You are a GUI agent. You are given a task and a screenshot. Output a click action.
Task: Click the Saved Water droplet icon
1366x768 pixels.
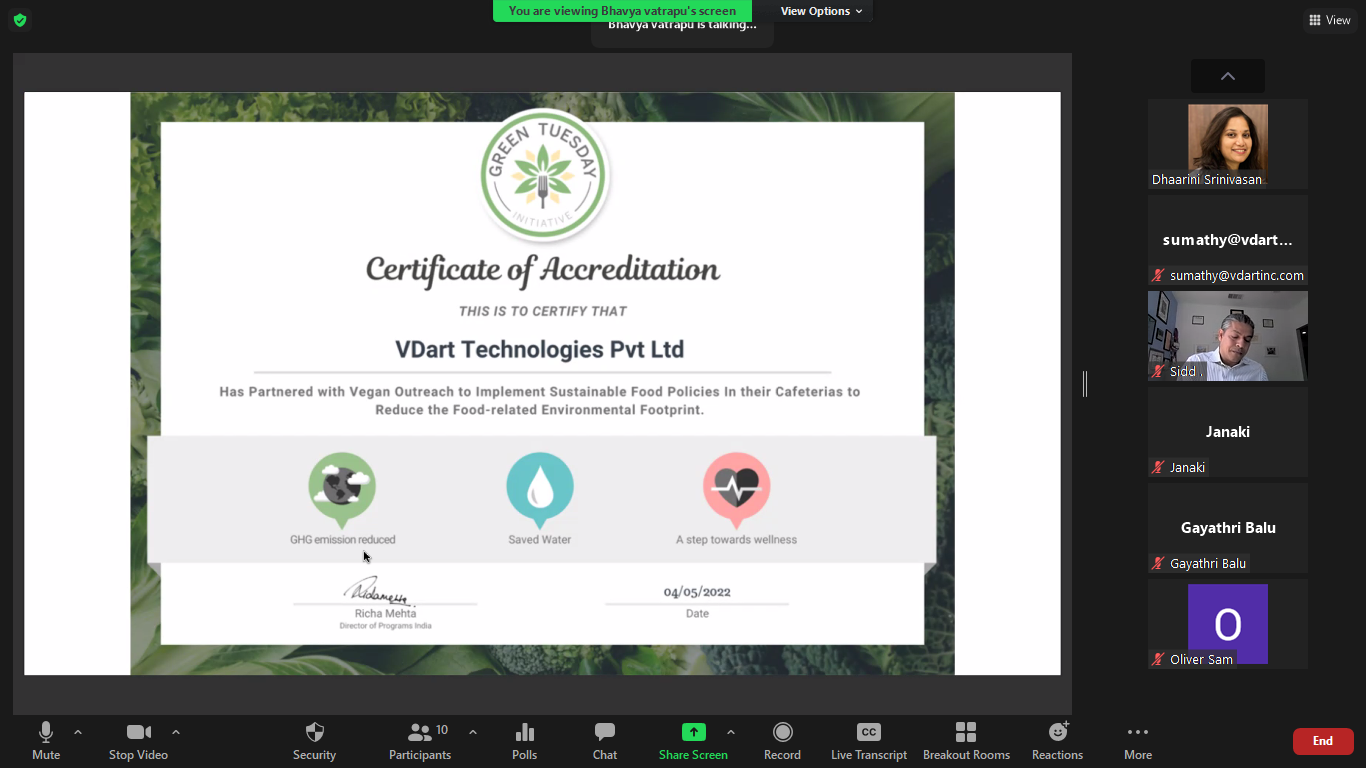tap(540, 489)
